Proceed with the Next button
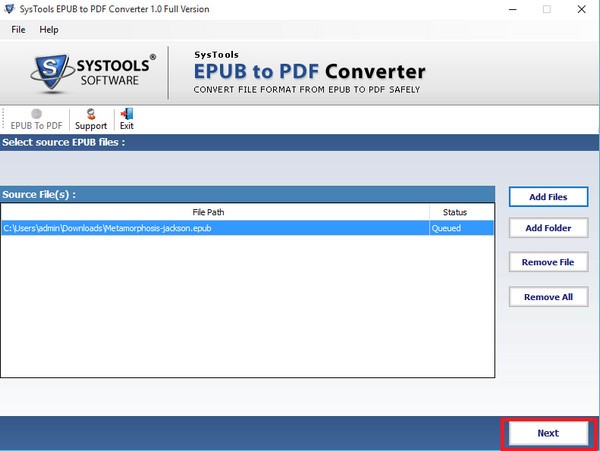 [547, 433]
